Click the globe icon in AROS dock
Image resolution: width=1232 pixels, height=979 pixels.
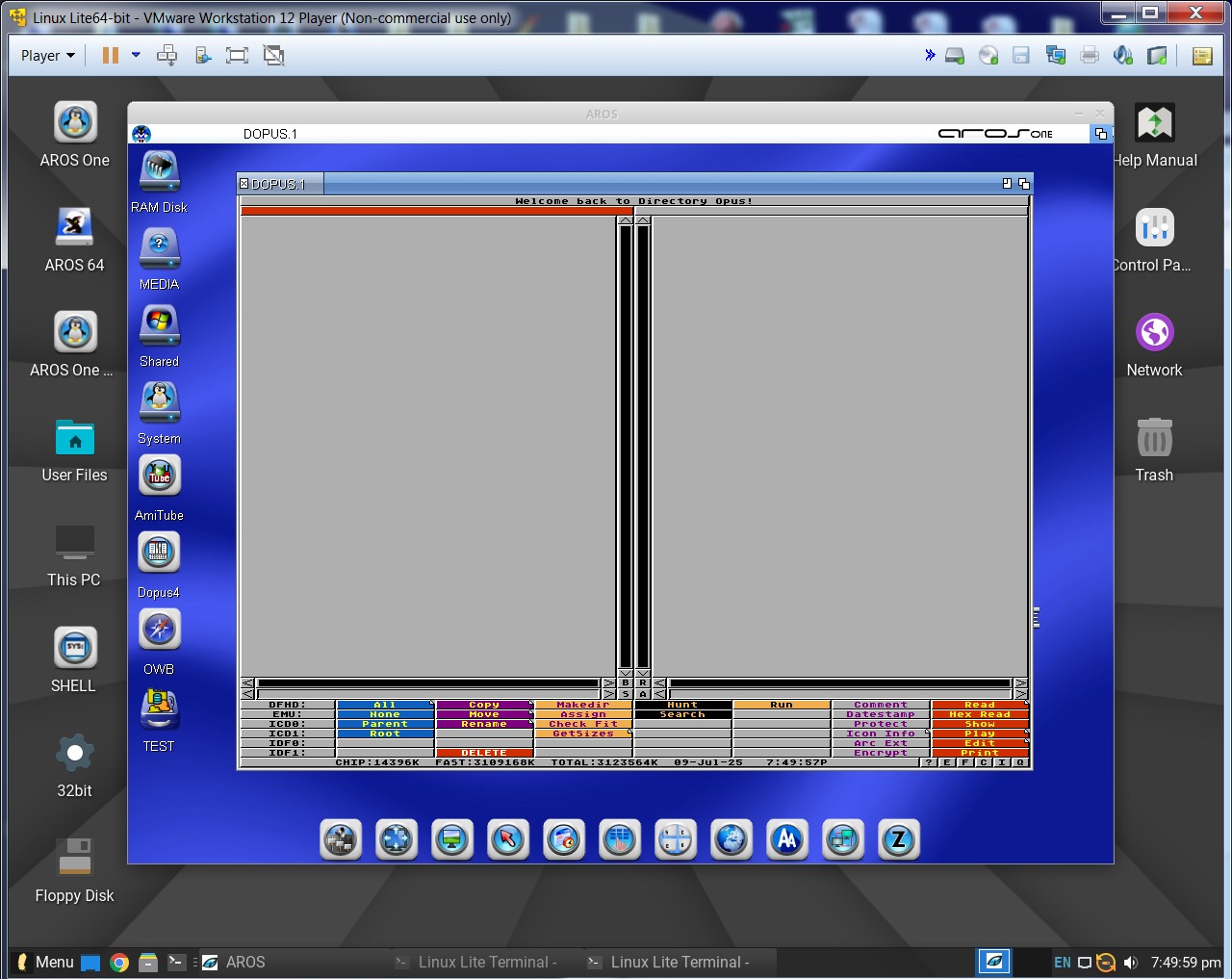[731, 839]
